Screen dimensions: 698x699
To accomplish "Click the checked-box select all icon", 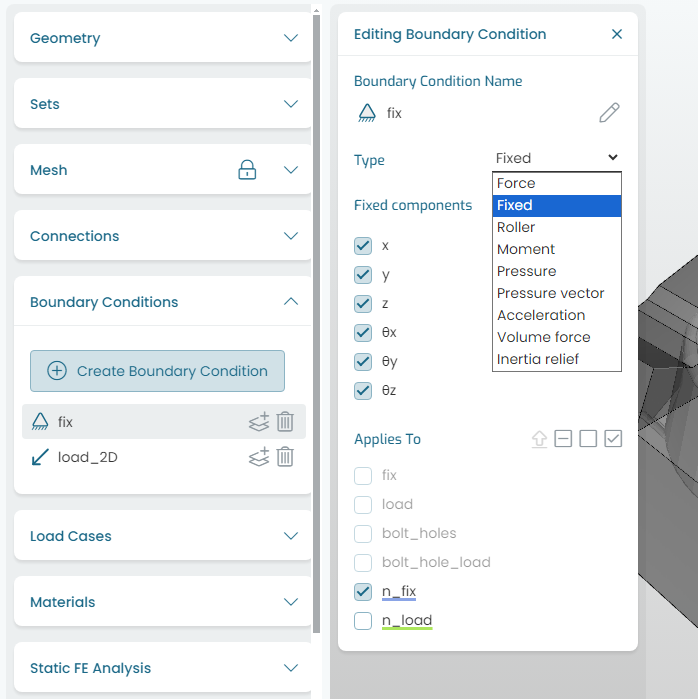I will (x=613, y=439).
